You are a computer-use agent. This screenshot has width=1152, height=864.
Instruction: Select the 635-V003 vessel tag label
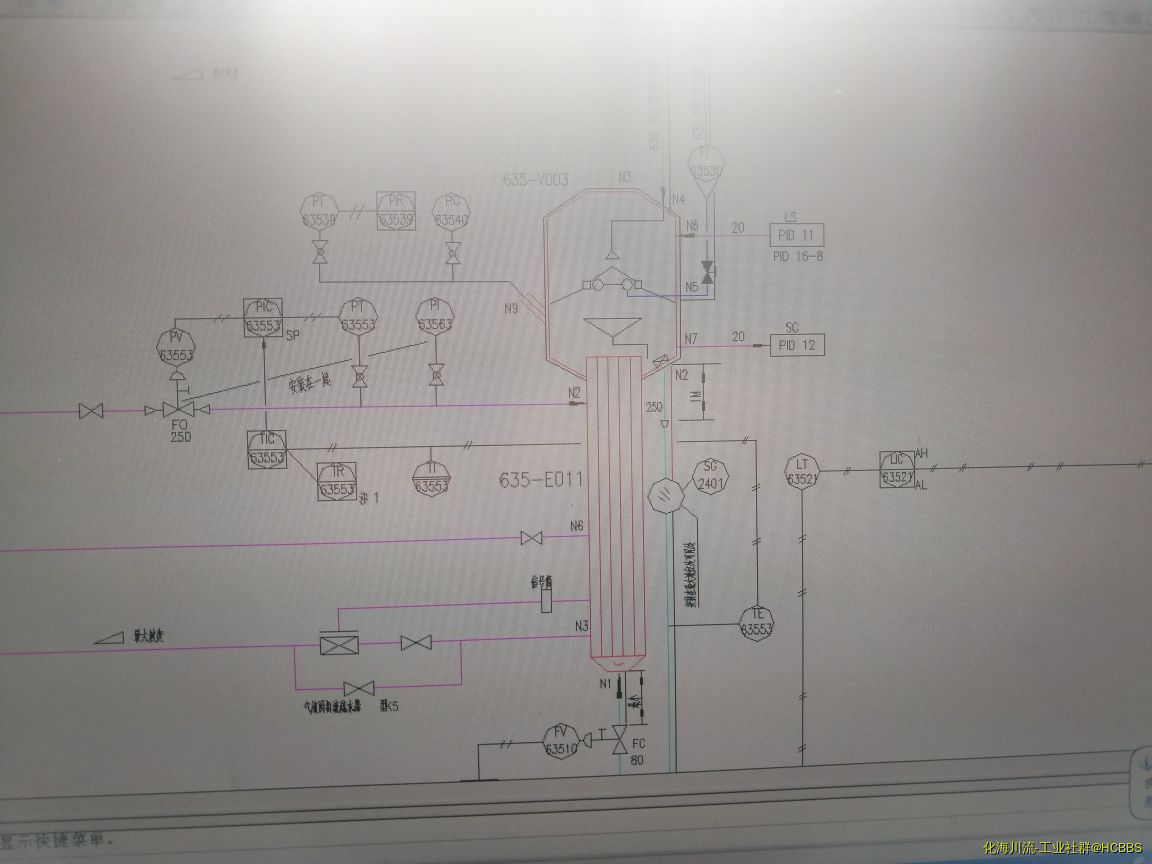point(536,180)
